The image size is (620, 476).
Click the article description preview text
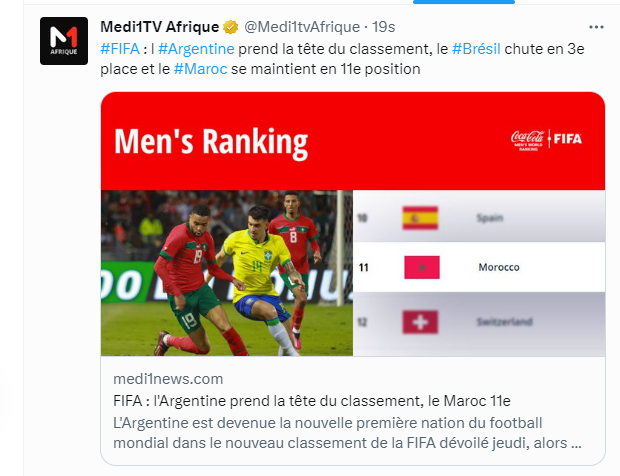pos(347,433)
